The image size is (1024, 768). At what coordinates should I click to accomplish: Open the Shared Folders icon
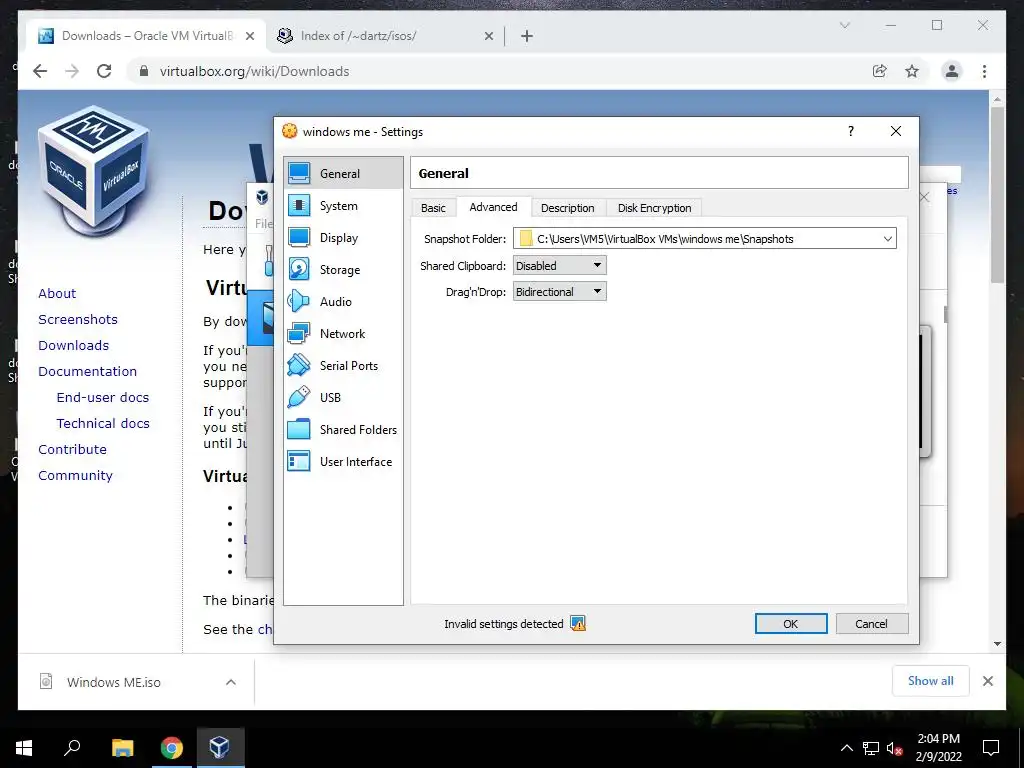click(299, 429)
